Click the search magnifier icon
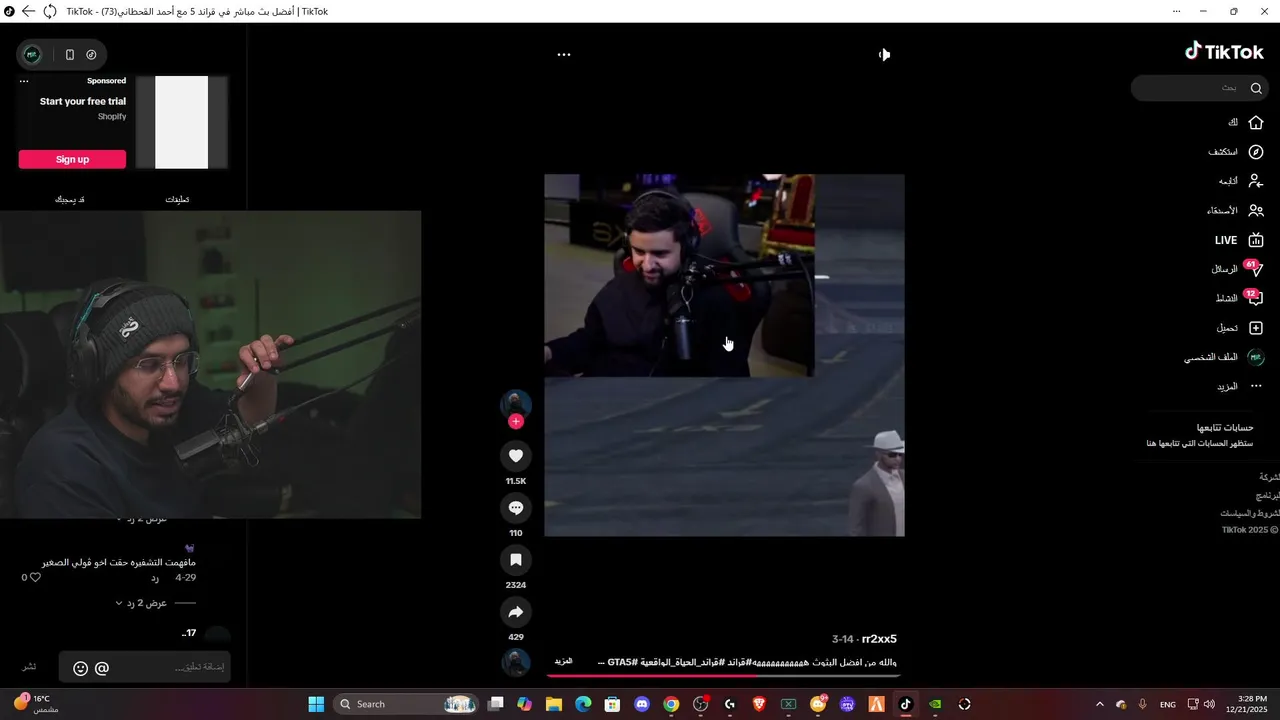 (x=1257, y=88)
